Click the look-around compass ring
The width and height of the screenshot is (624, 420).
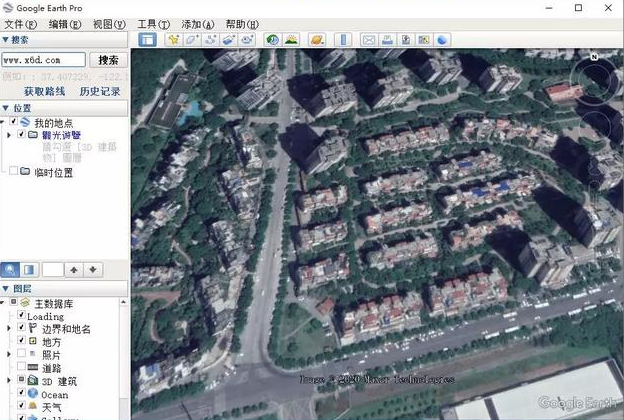[x=596, y=78]
